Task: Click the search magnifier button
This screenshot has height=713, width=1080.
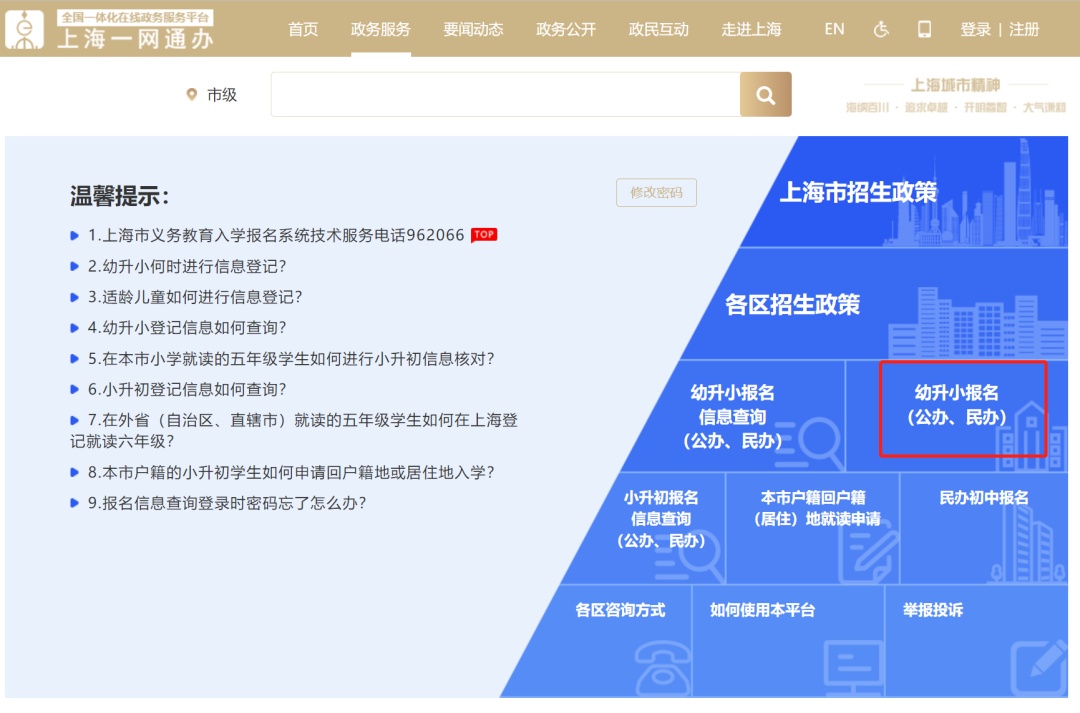Action: tap(765, 94)
